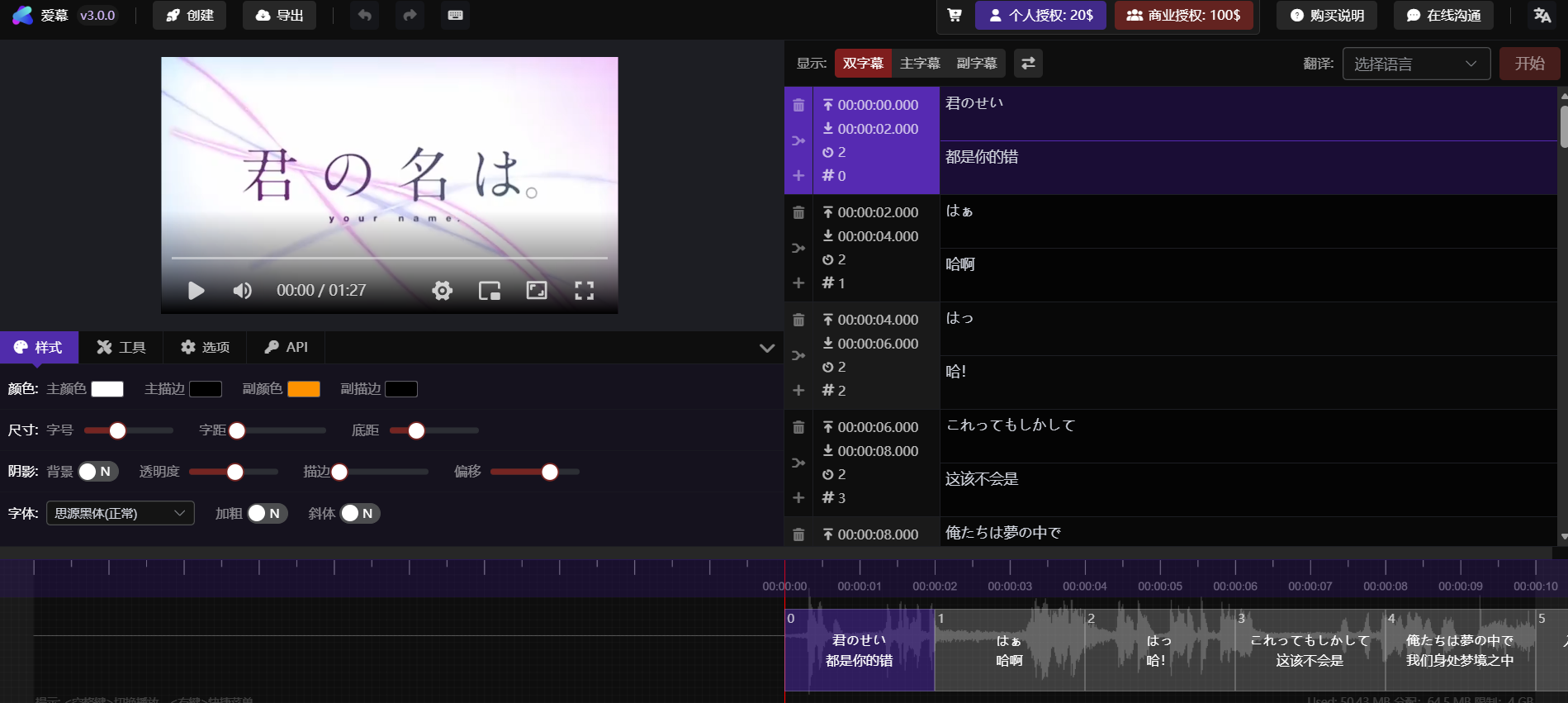Add new subtitle after #3
This screenshot has width=1568, height=703.
click(x=798, y=497)
